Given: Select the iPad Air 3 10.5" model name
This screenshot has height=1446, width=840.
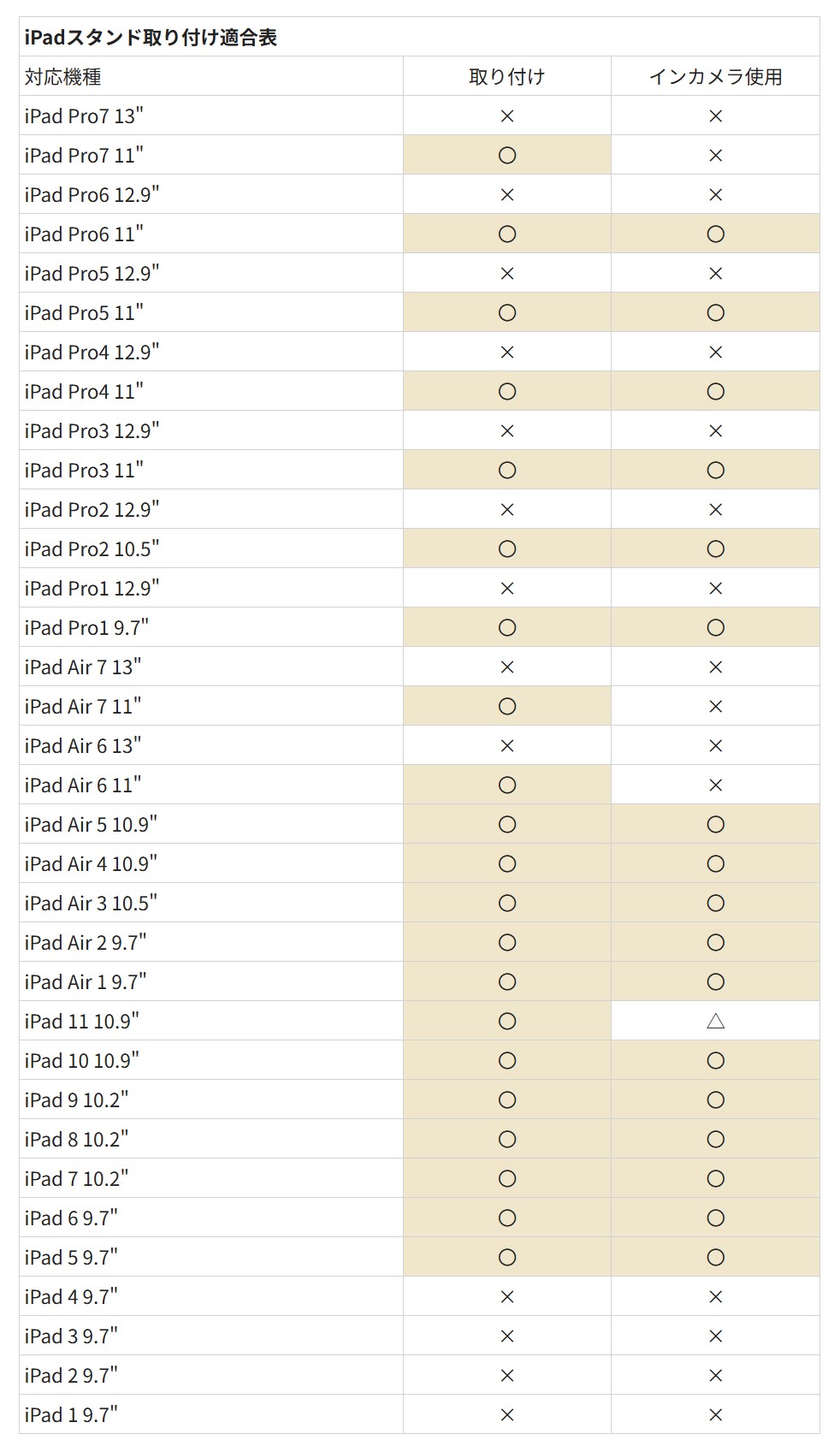Looking at the screenshot, I should coord(91,903).
